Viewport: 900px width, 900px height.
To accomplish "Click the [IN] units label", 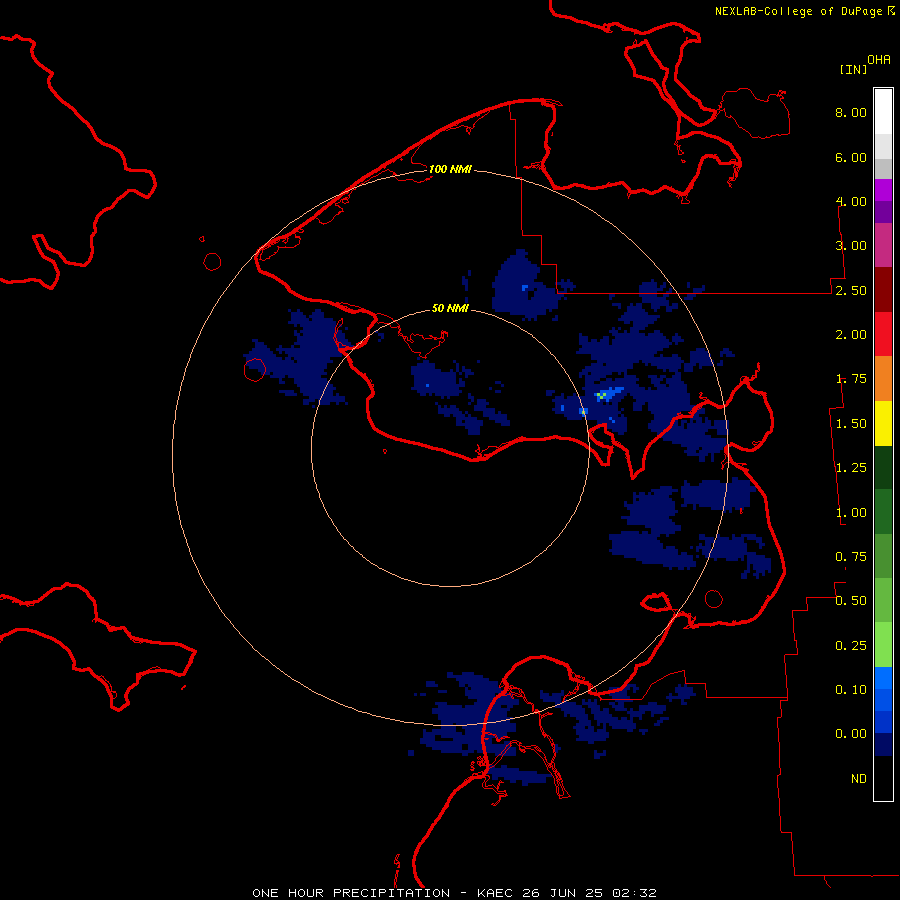I will point(853,69).
